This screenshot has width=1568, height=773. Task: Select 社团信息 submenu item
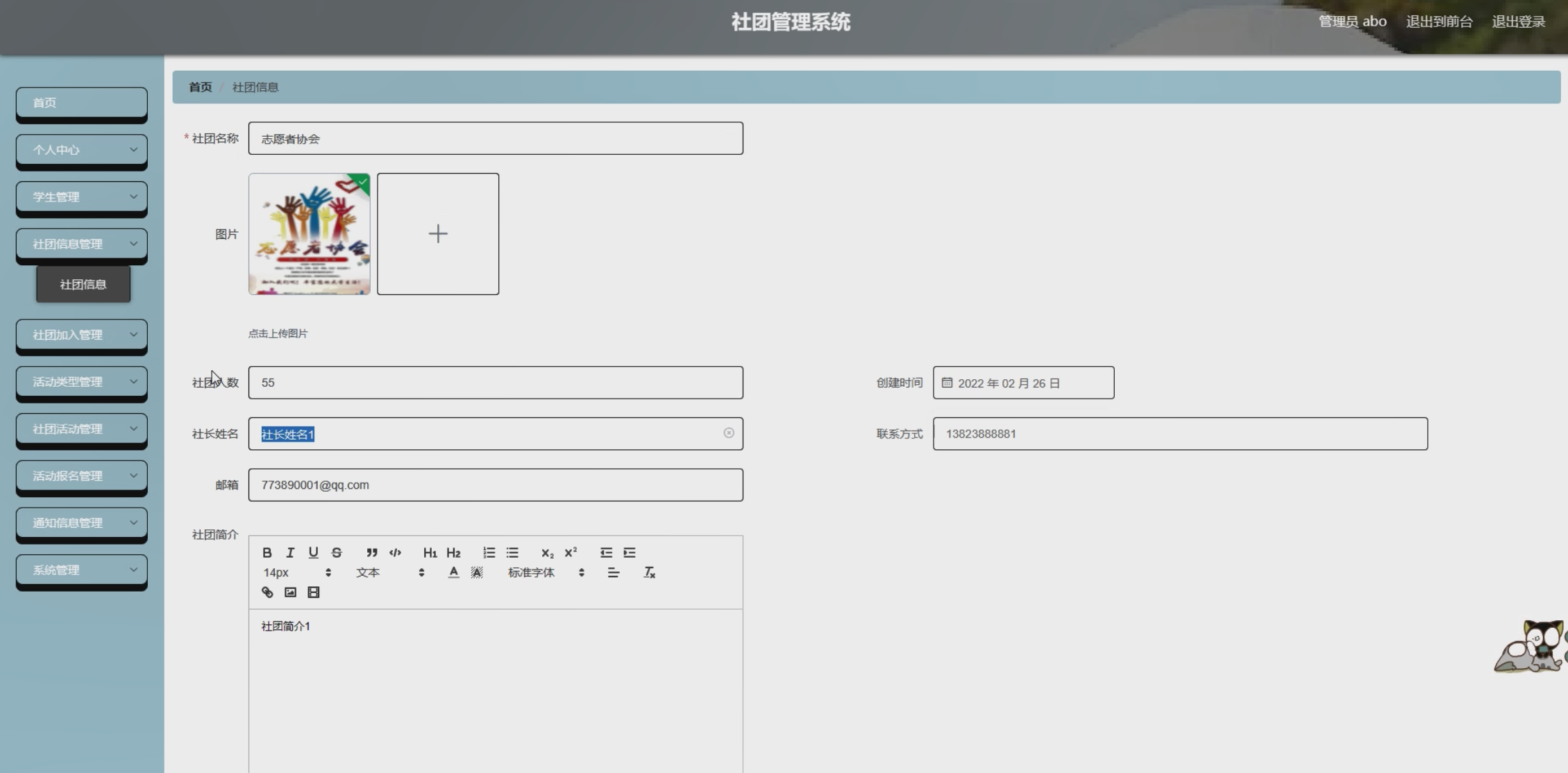(83, 284)
